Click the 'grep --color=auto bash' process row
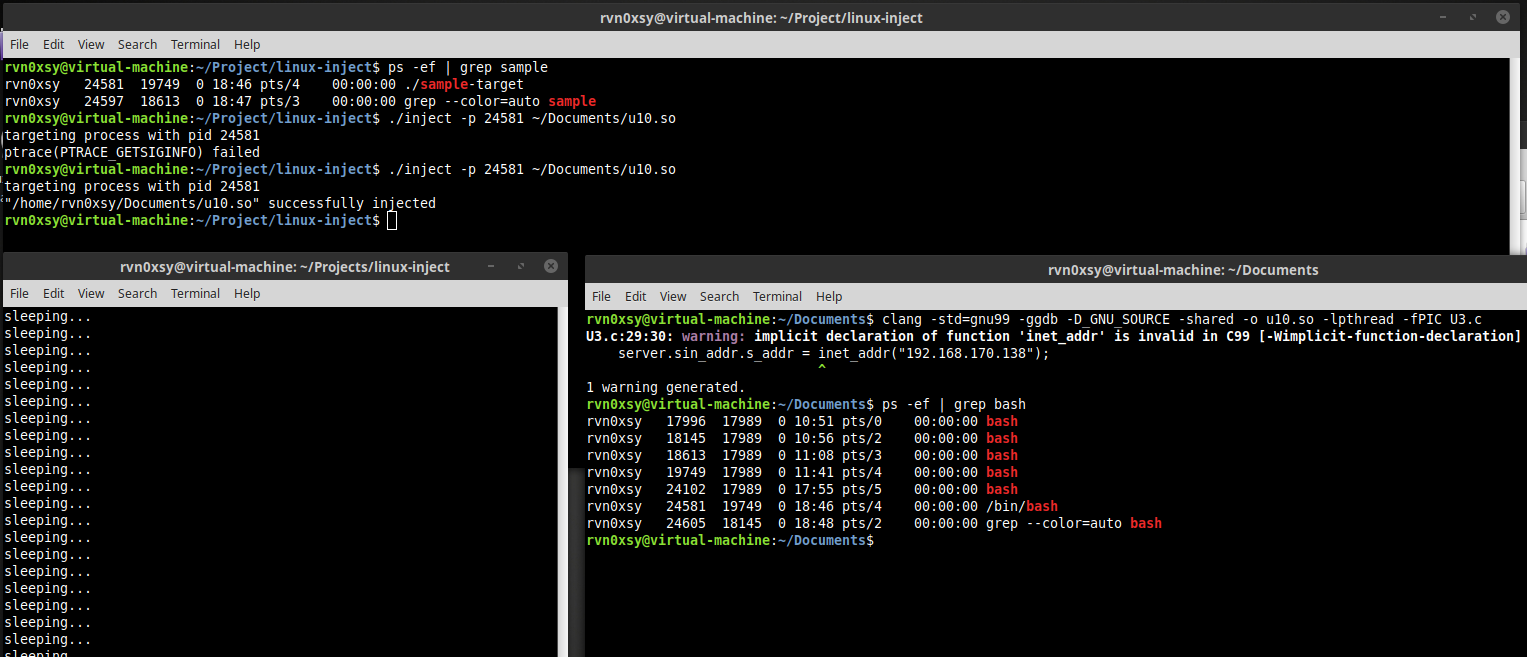Image resolution: width=1527 pixels, height=657 pixels. coord(874,523)
